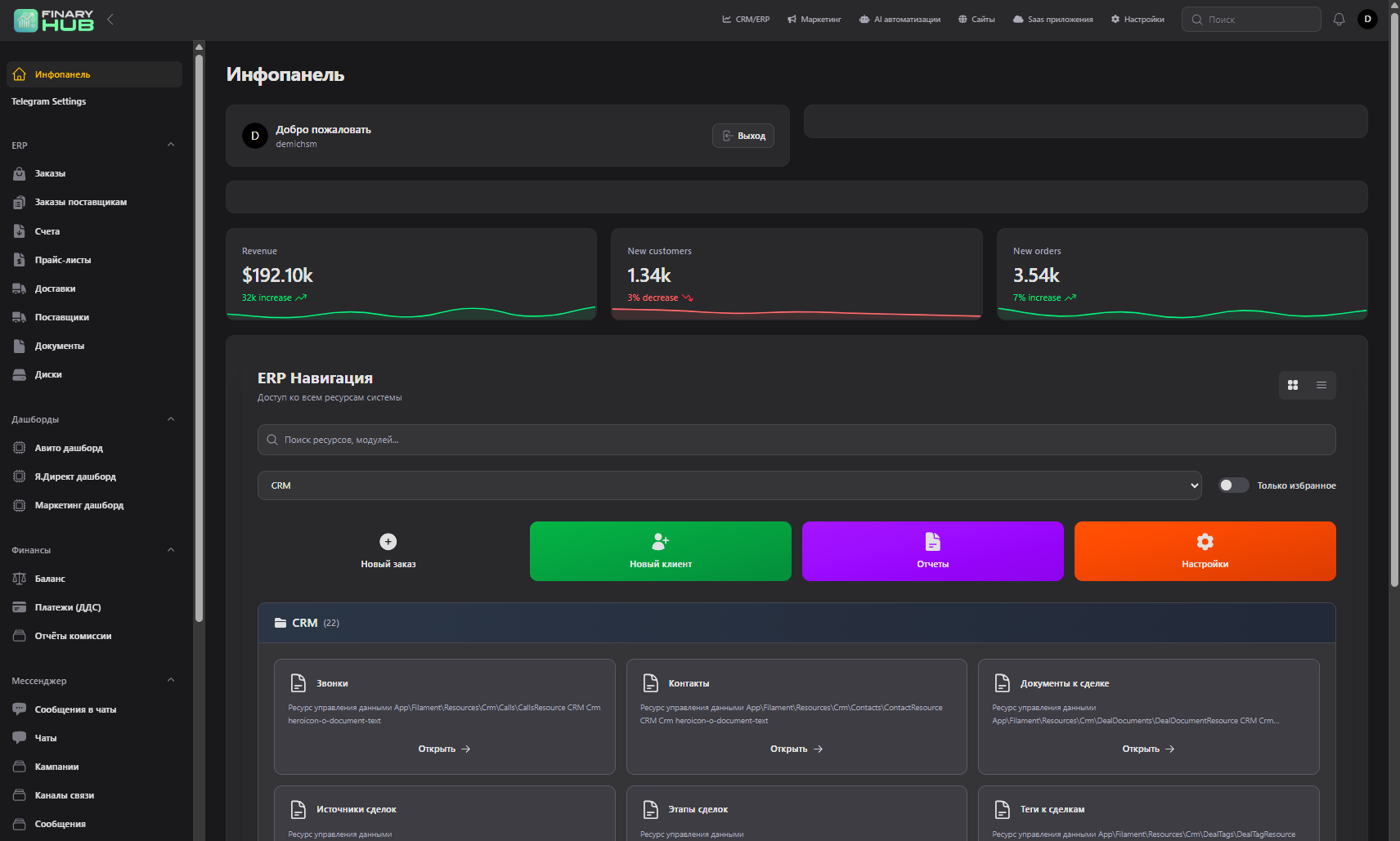Viewport: 1400px width, 841px height.
Task: Open the CRM category dropdown
Action: tap(729, 485)
